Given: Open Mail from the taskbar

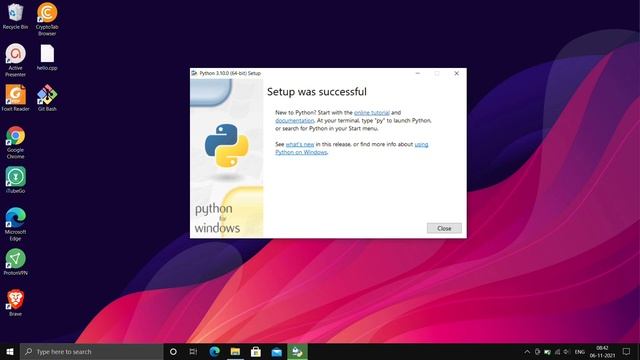Looking at the screenshot, I should tap(276, 351).
